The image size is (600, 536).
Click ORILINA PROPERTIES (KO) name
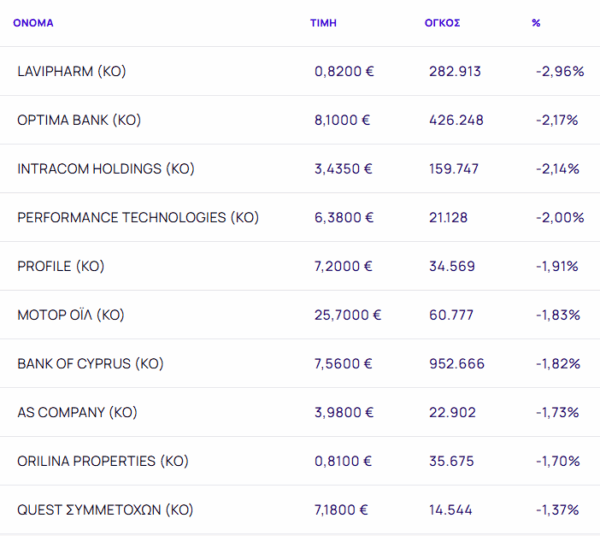(x=102, y=461)
